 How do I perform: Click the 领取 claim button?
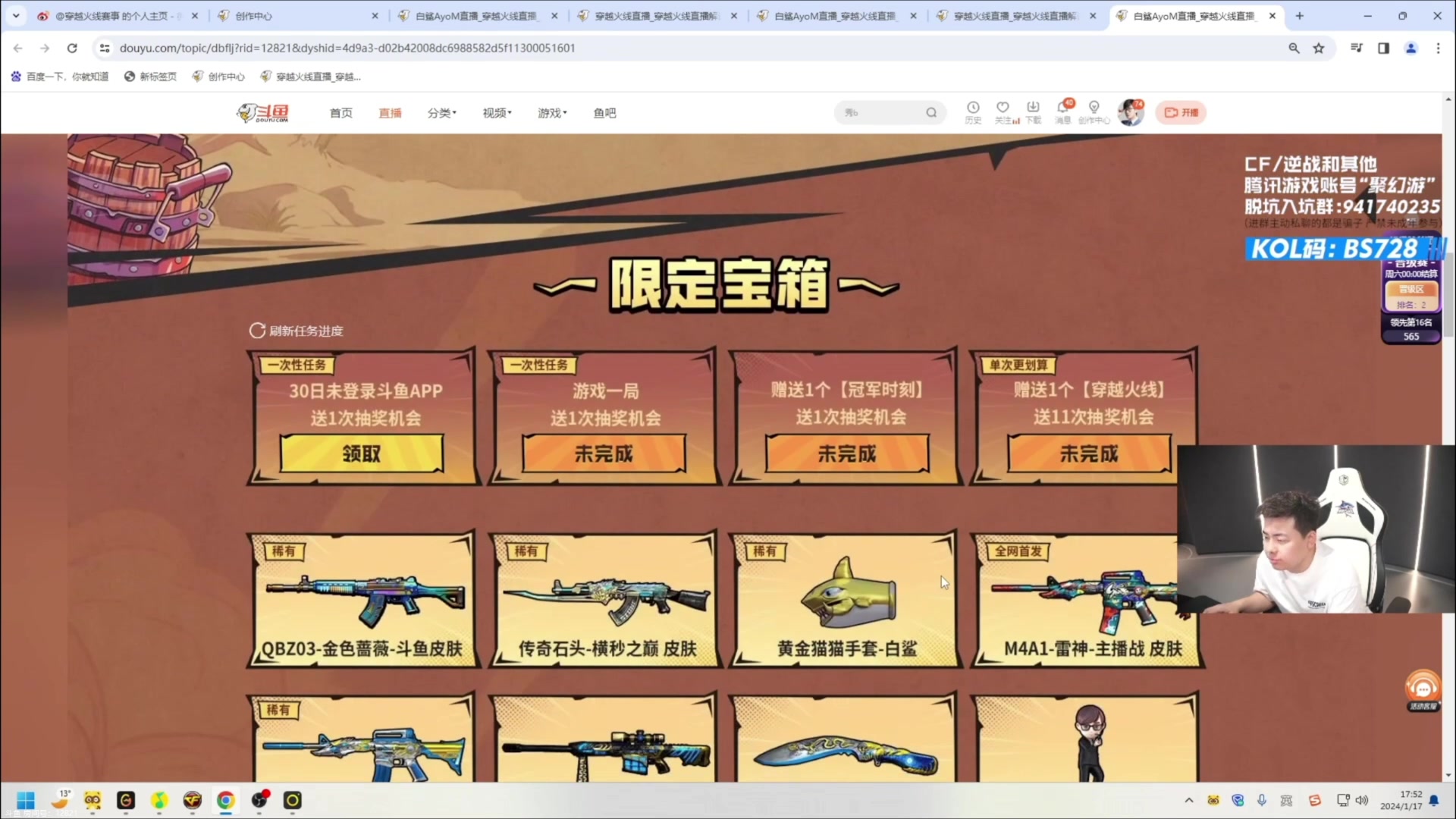point(362,453)
